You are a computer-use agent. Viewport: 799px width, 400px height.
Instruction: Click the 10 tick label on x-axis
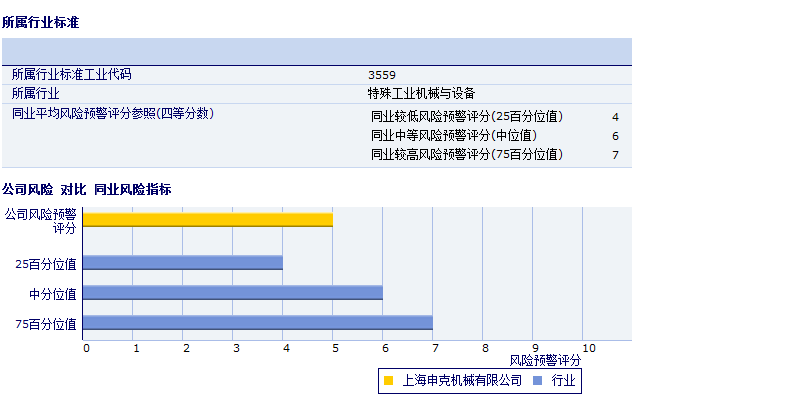click(588, 348)
